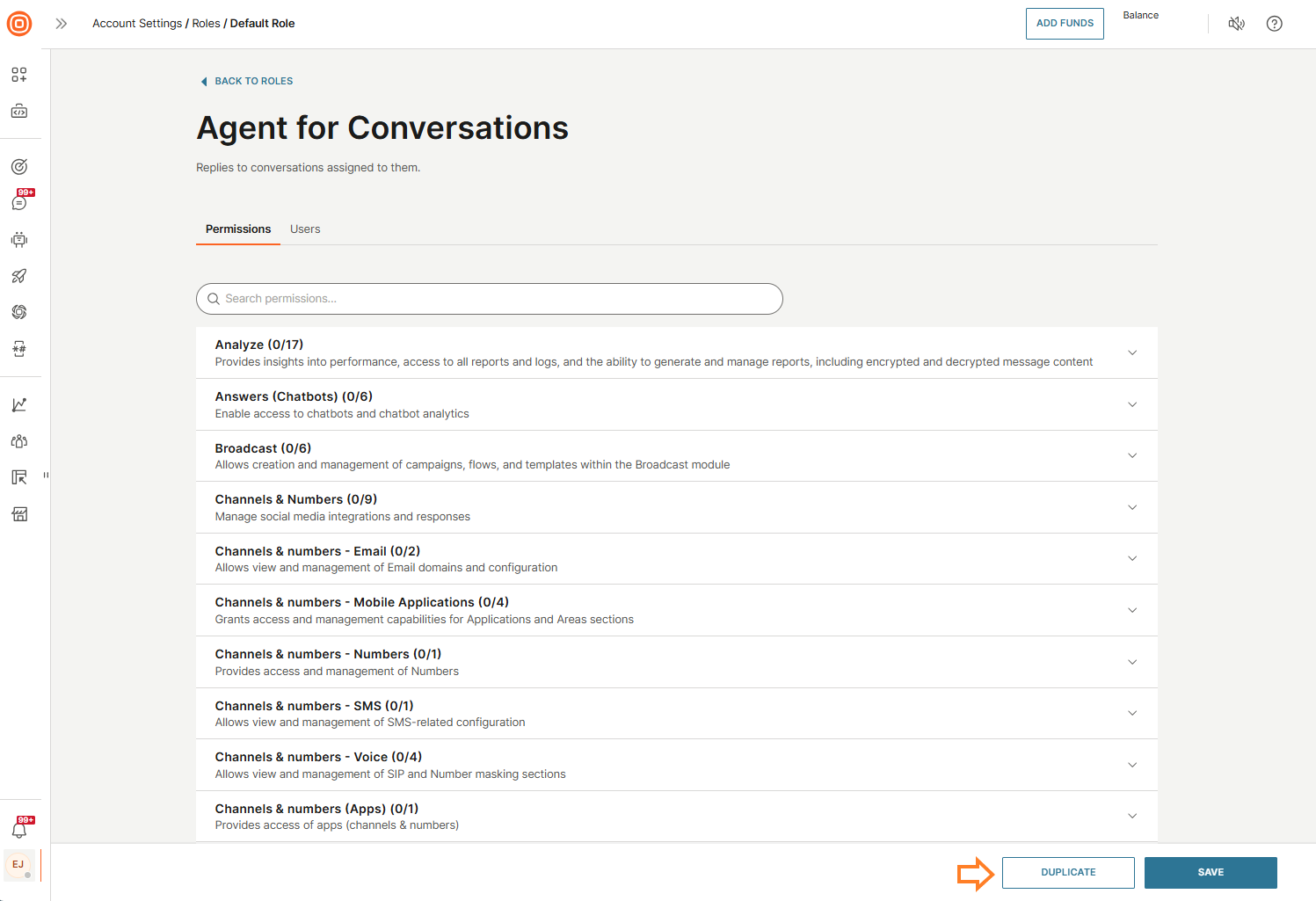
Task: Select the Permissions tab
Action: click(238, 229)
